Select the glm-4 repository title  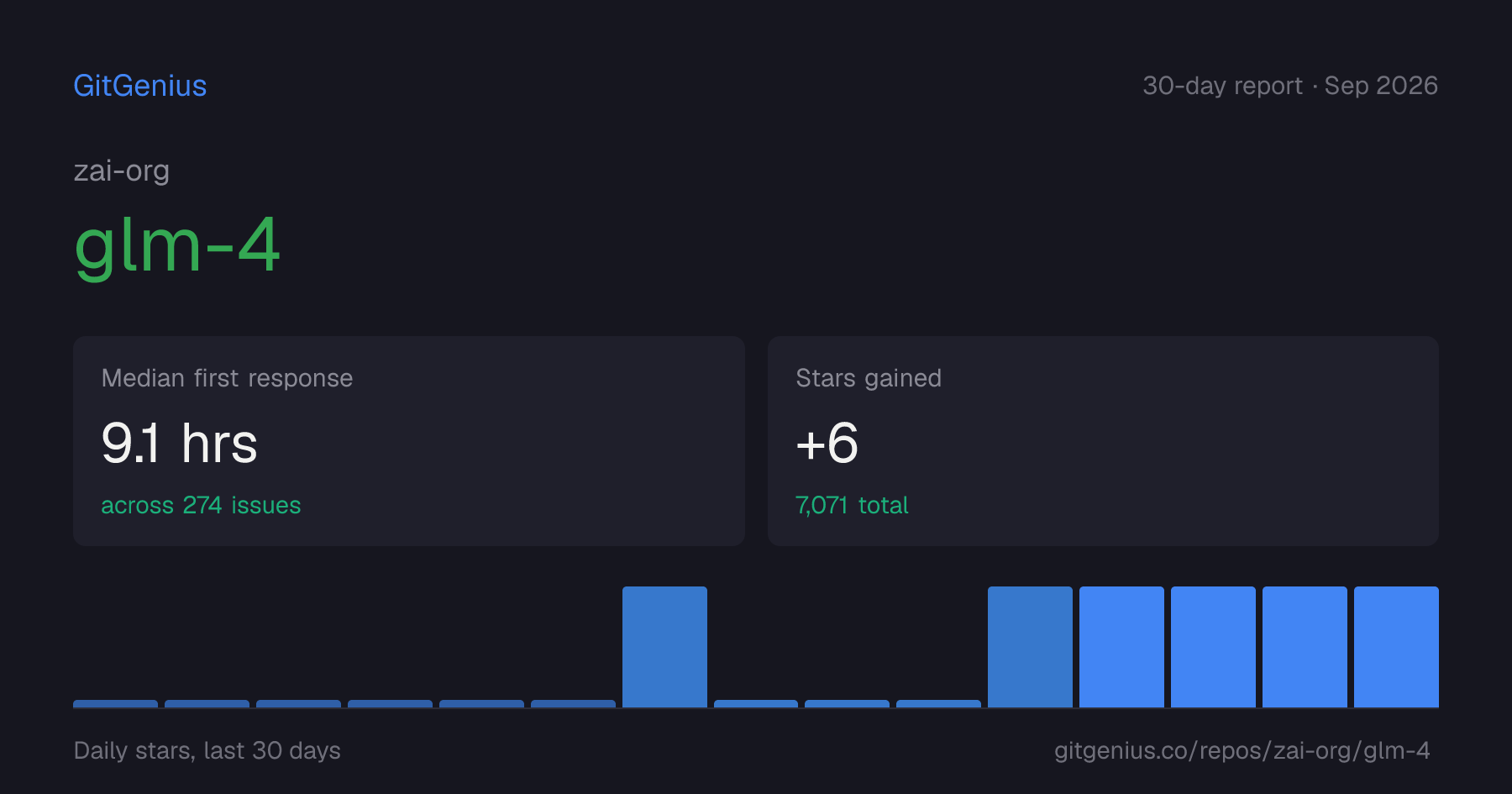point(176,245)
